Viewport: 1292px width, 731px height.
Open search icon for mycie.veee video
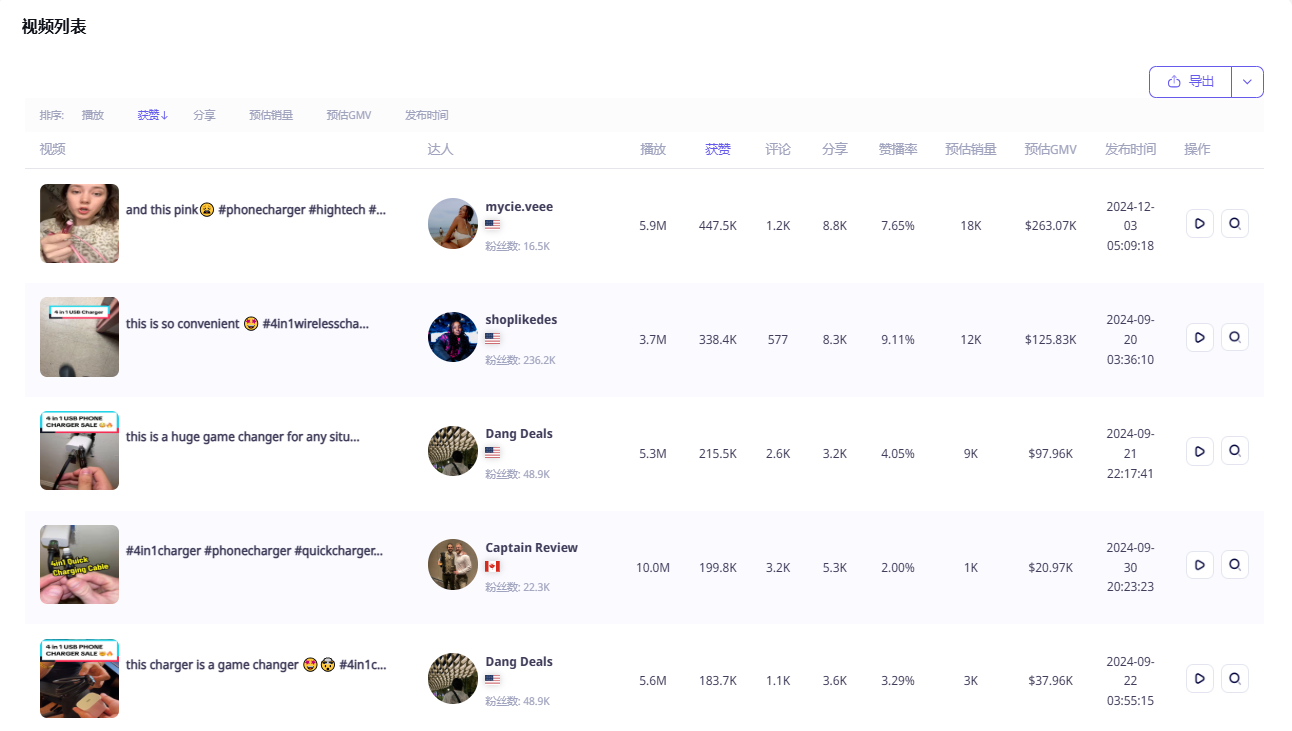pos(1235,224)
